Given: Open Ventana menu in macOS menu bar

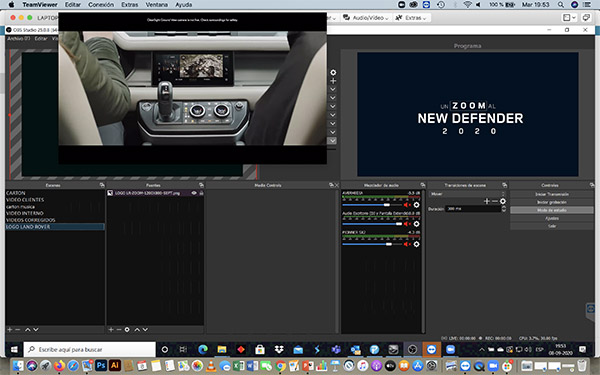Looking at the screenshot, I should 157,5.
